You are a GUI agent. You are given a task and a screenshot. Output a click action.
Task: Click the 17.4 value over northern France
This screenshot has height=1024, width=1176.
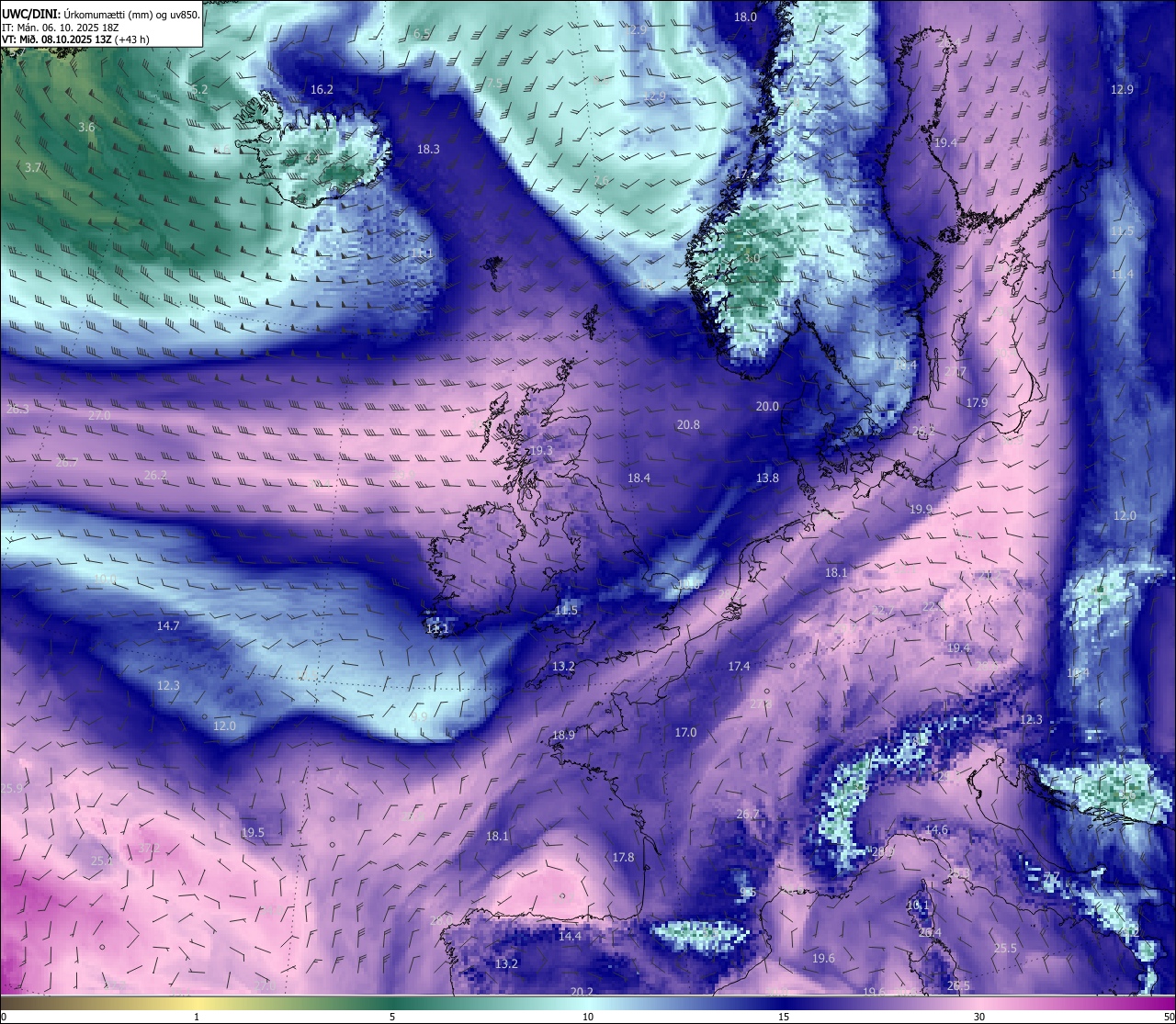pyautogui.click(x=739, y=666)
